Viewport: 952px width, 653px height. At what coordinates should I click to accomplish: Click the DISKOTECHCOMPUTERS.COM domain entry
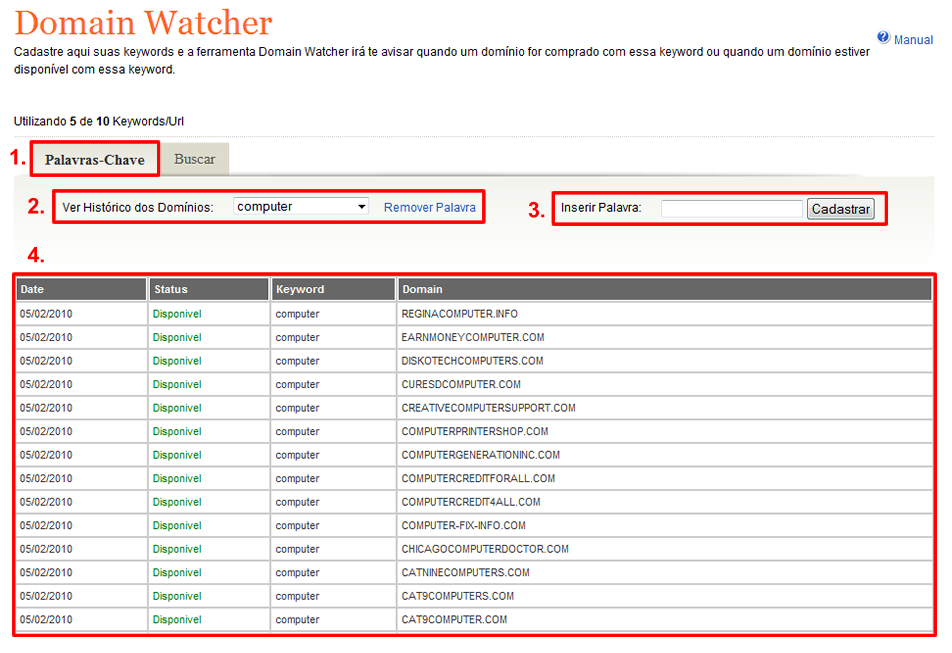[x=472, y=361]
